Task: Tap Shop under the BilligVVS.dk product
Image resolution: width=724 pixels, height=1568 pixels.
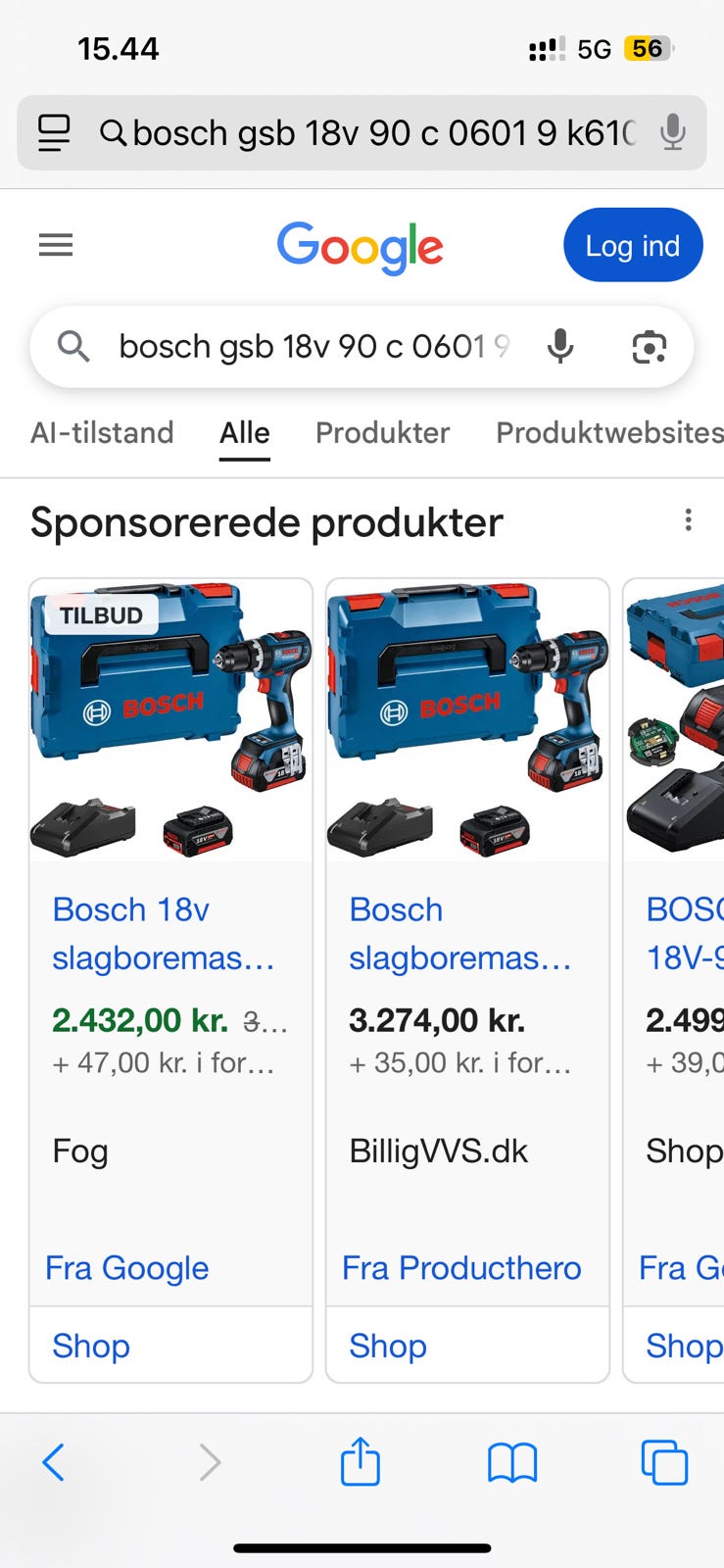Action: (388, 1346)
